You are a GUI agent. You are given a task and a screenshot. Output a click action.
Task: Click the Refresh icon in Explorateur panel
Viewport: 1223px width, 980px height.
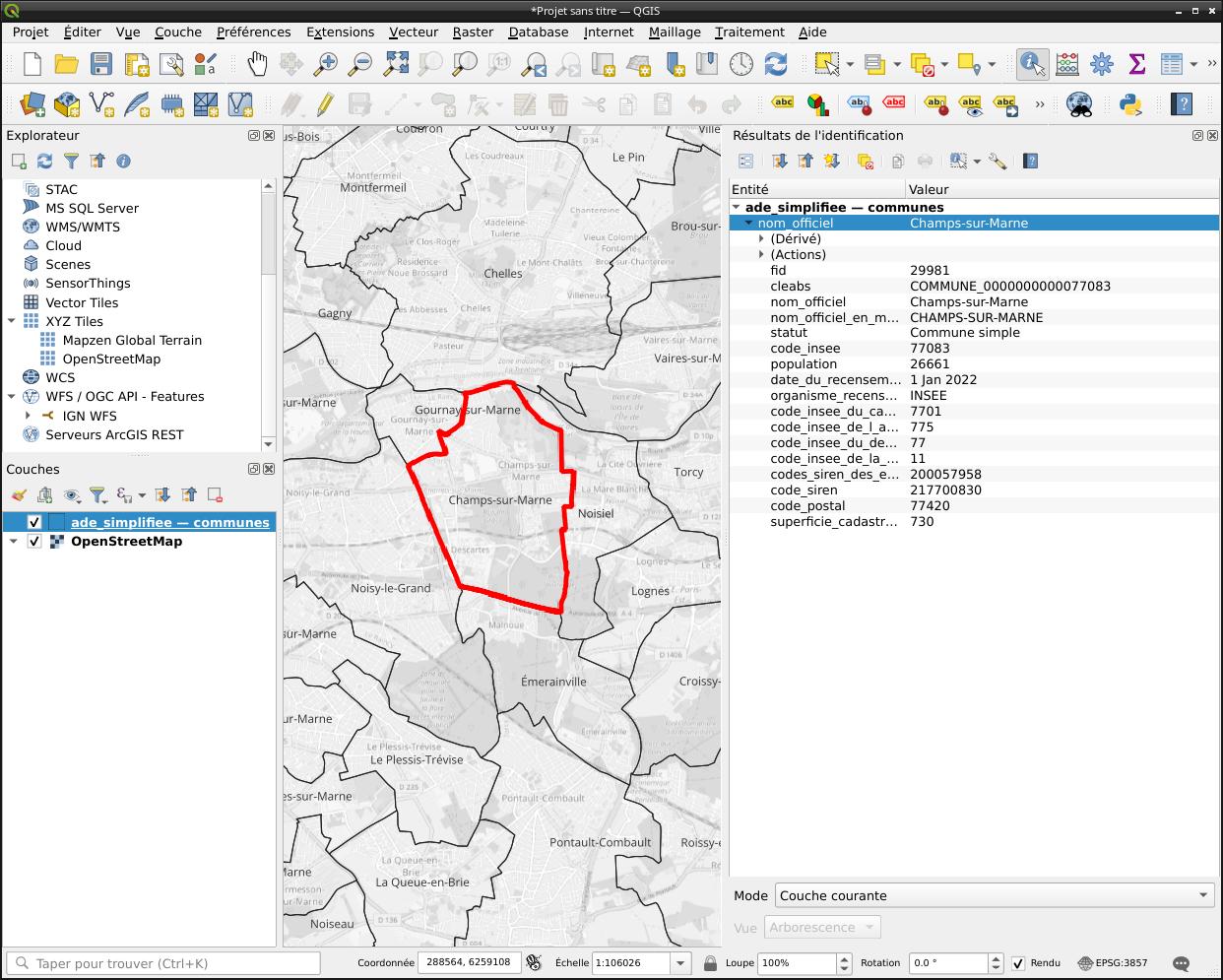tap(44, 161)
